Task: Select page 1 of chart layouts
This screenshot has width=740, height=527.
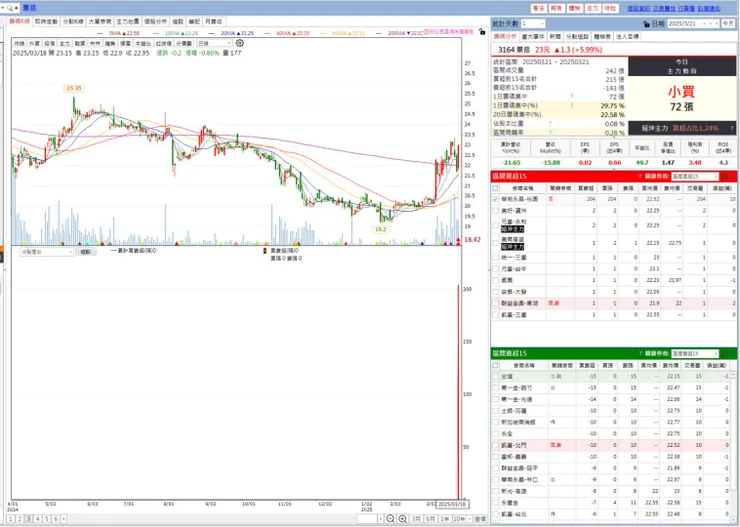Action: click(11, 519)
